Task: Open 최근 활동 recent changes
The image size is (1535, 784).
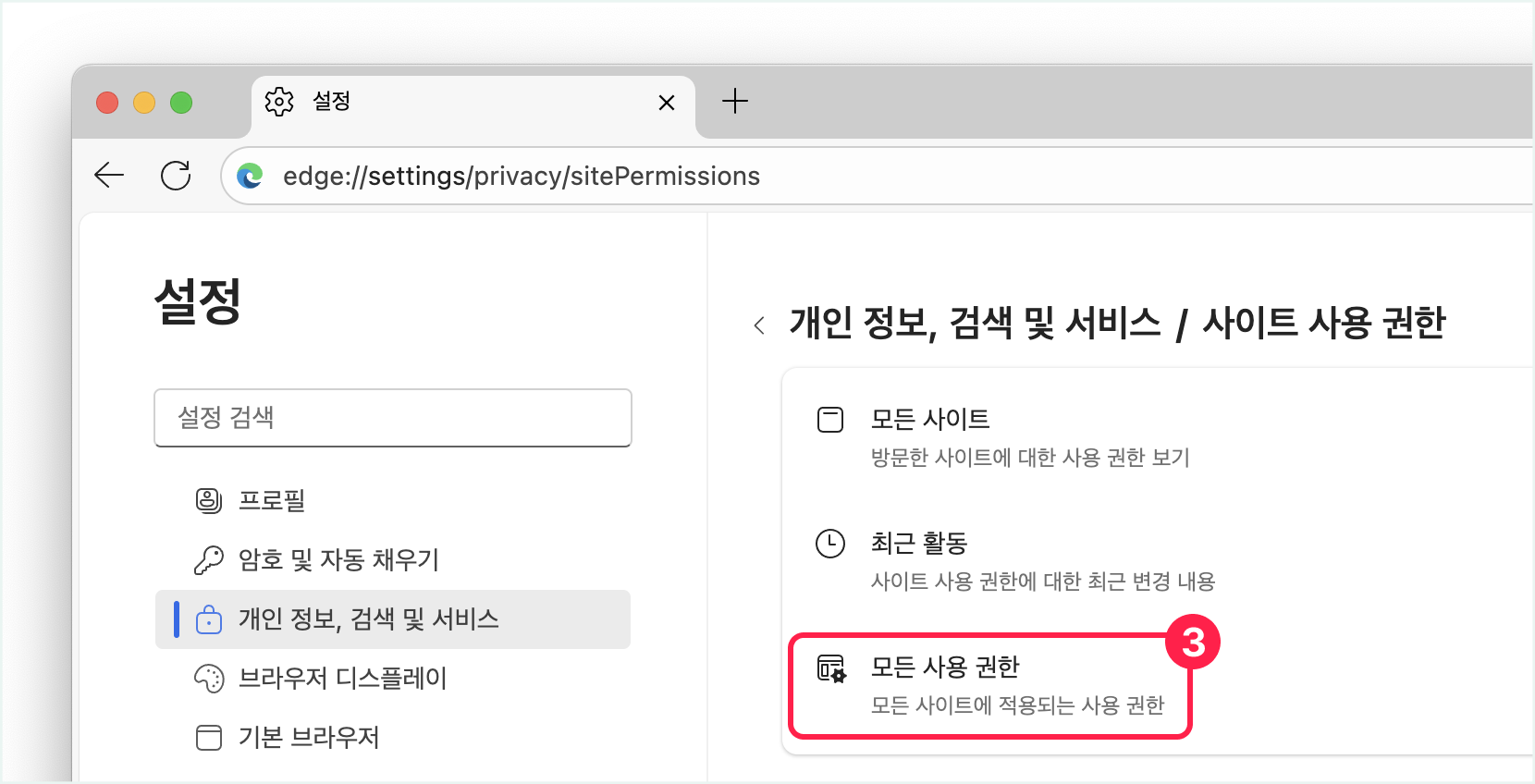Action: coord(919,544)
